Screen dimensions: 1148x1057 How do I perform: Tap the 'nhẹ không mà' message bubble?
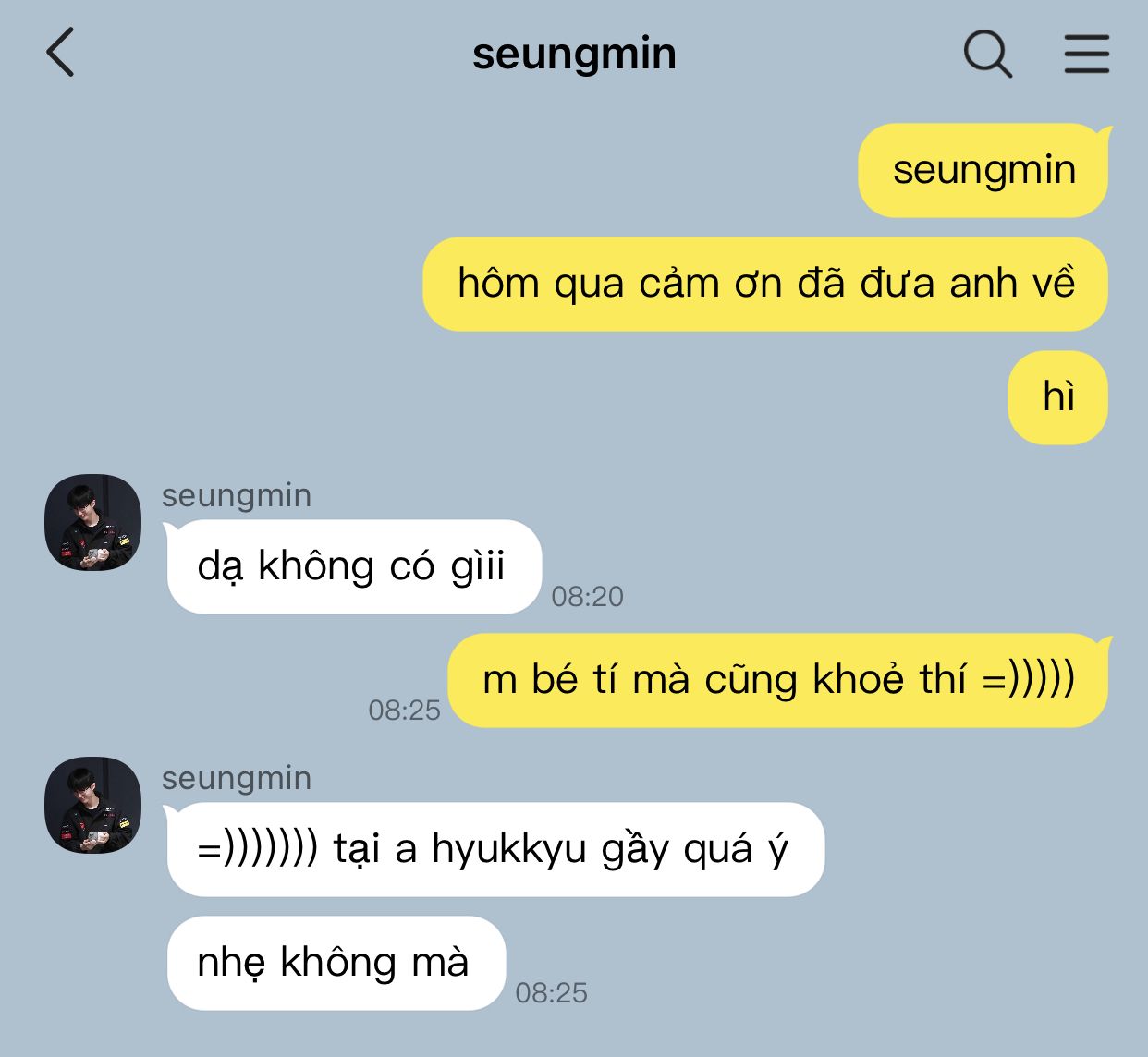[336, 963]
